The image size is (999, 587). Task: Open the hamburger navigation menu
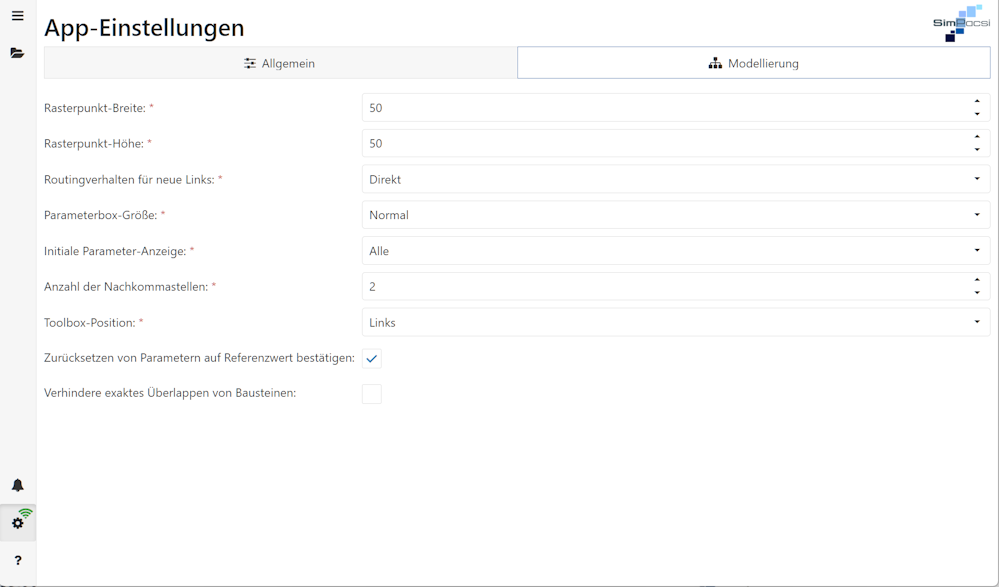(17, 15)
